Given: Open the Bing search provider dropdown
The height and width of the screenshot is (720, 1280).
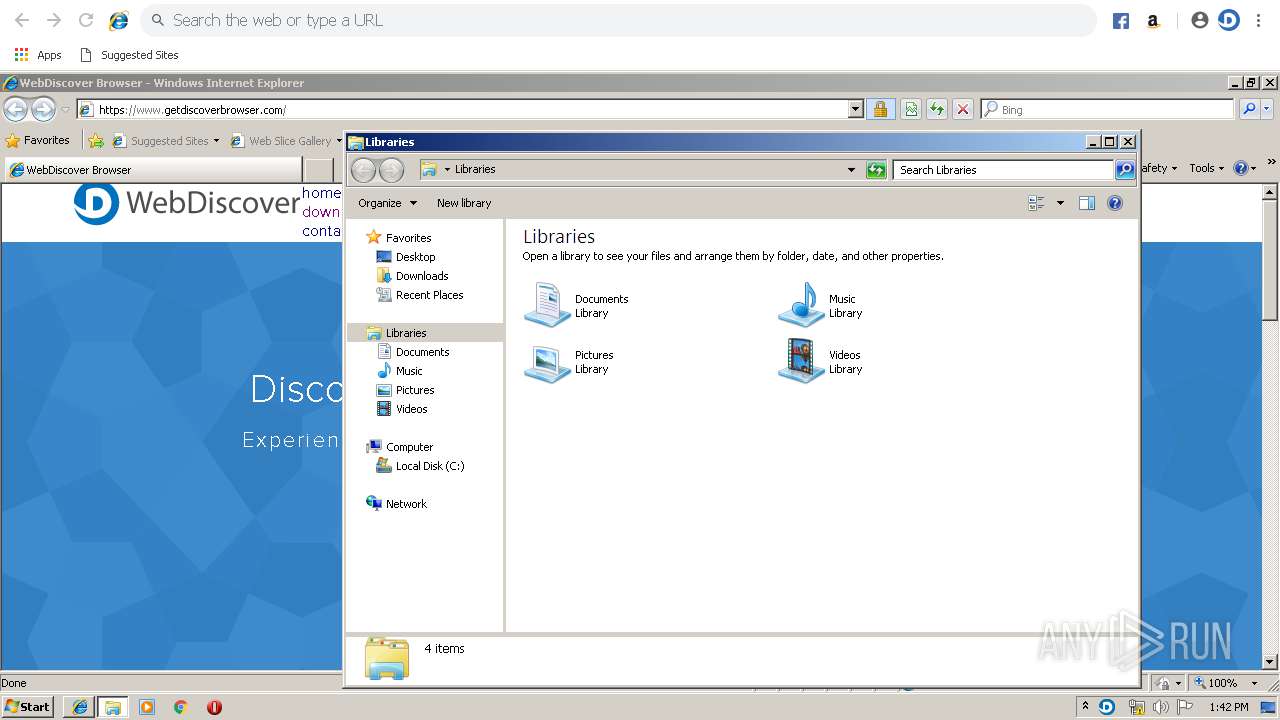Looking at the screenshot, I should coord(1268,109).
